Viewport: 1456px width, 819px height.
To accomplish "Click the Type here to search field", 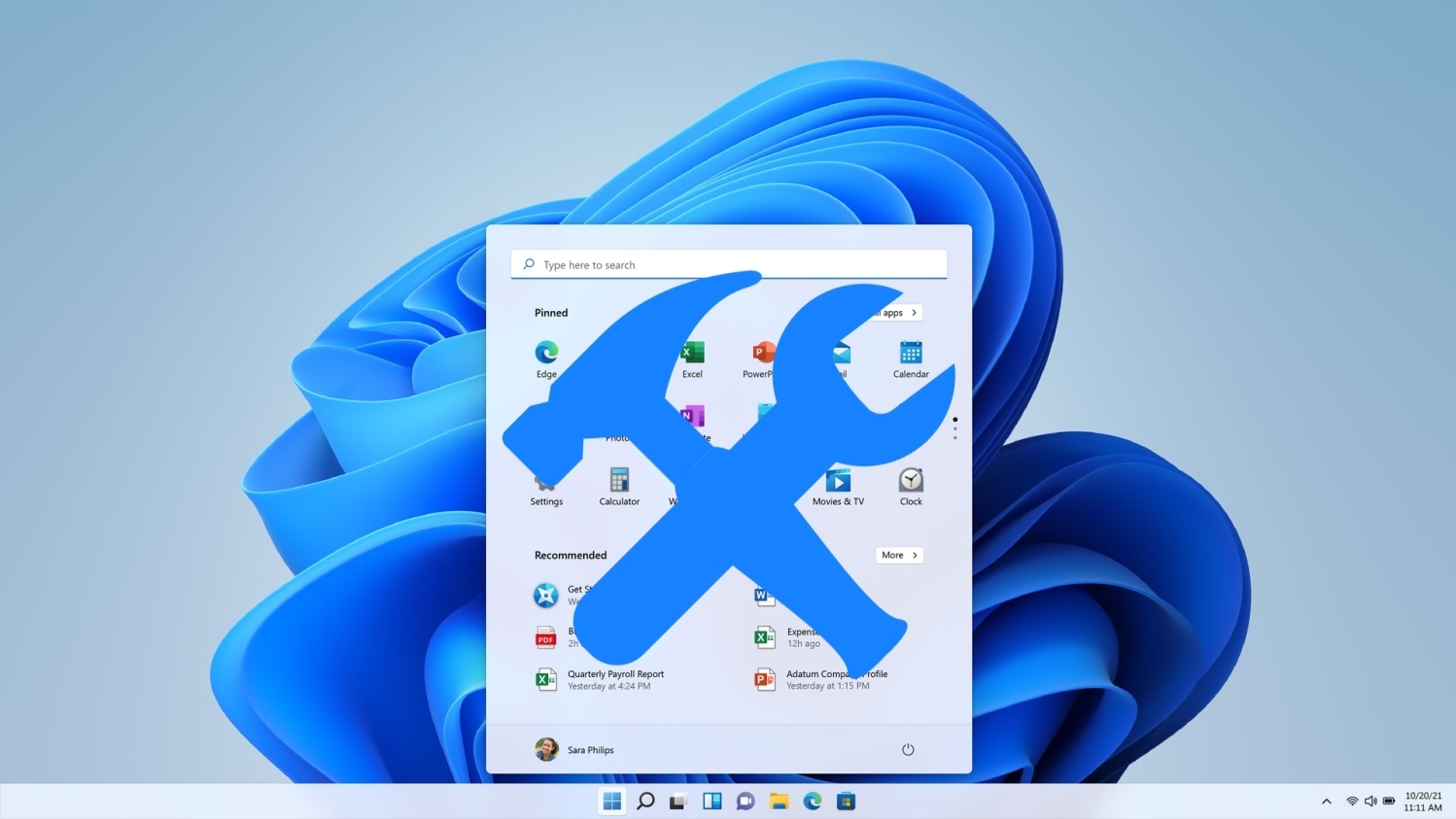I will point(729,264).
